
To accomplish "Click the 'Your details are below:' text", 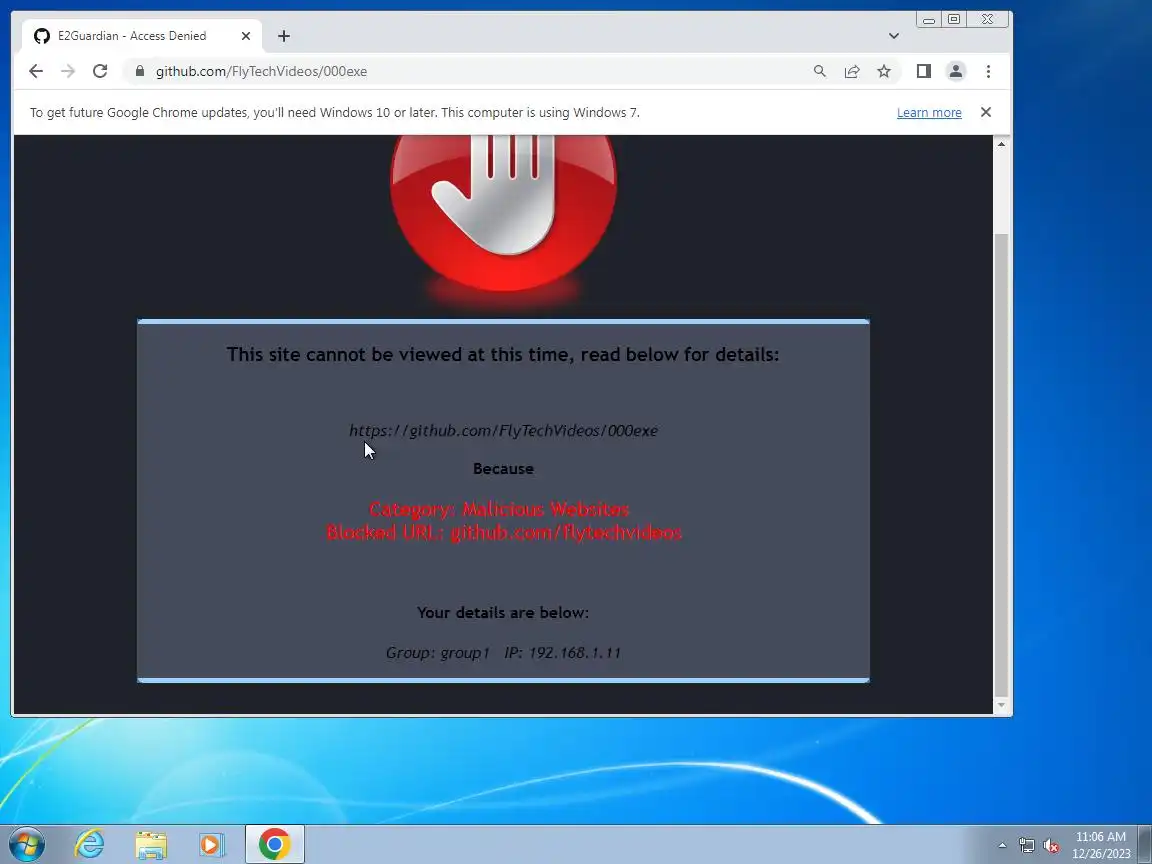I will pyautogui.click(x=503, y=613).
